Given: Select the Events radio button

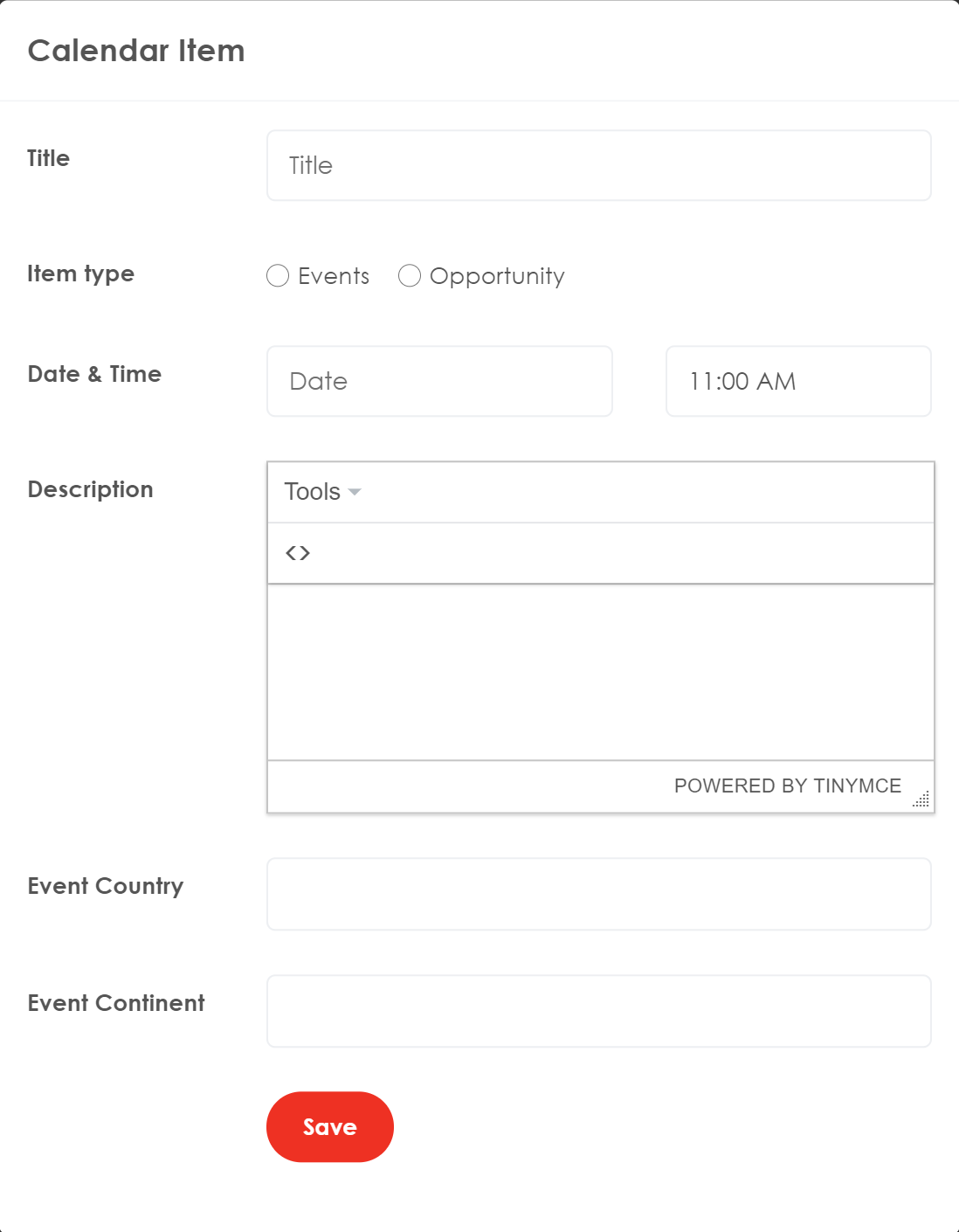Looking at the screenshot, I should (x=278, y=276).
